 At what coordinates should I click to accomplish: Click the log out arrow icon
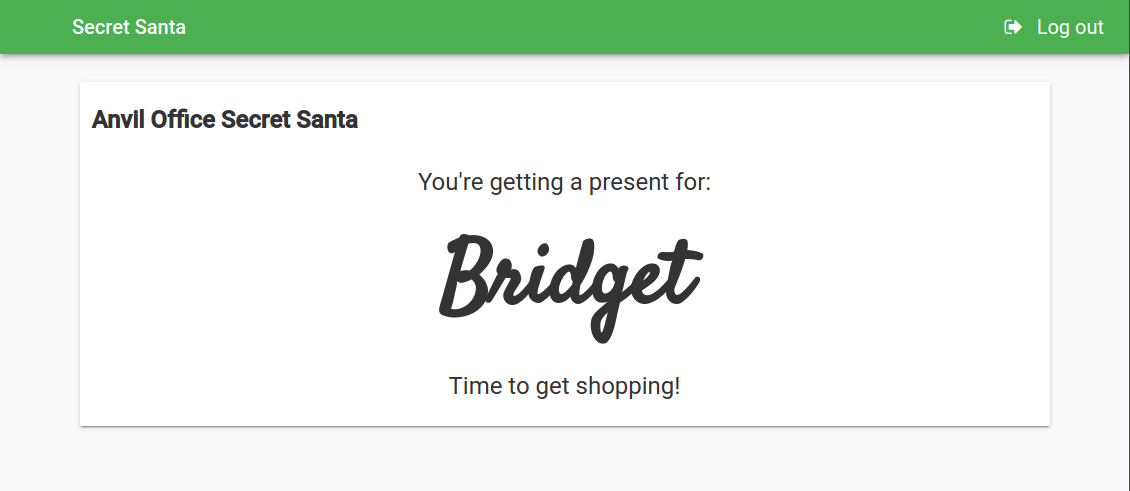[x=1013, y=27]
